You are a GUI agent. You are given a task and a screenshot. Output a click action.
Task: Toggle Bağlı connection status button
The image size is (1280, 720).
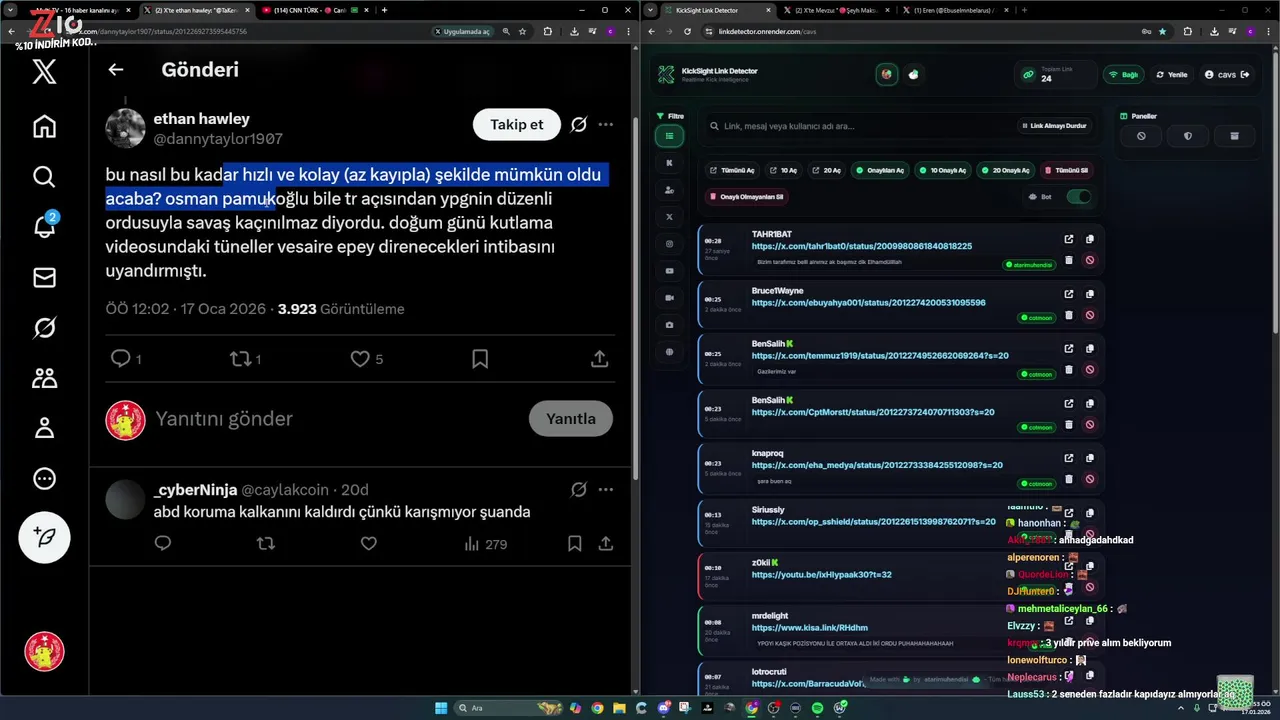point(1124,74)
